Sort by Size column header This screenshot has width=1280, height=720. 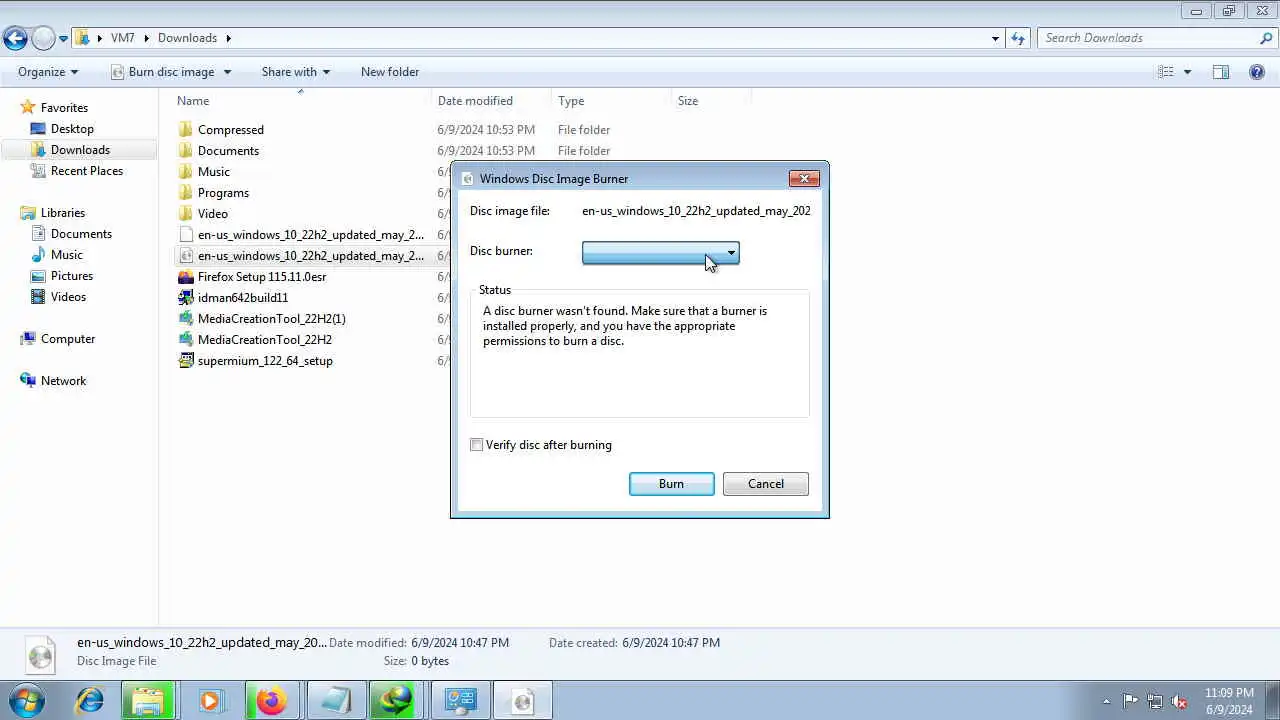pyautogui.click(x=688, y=101)
